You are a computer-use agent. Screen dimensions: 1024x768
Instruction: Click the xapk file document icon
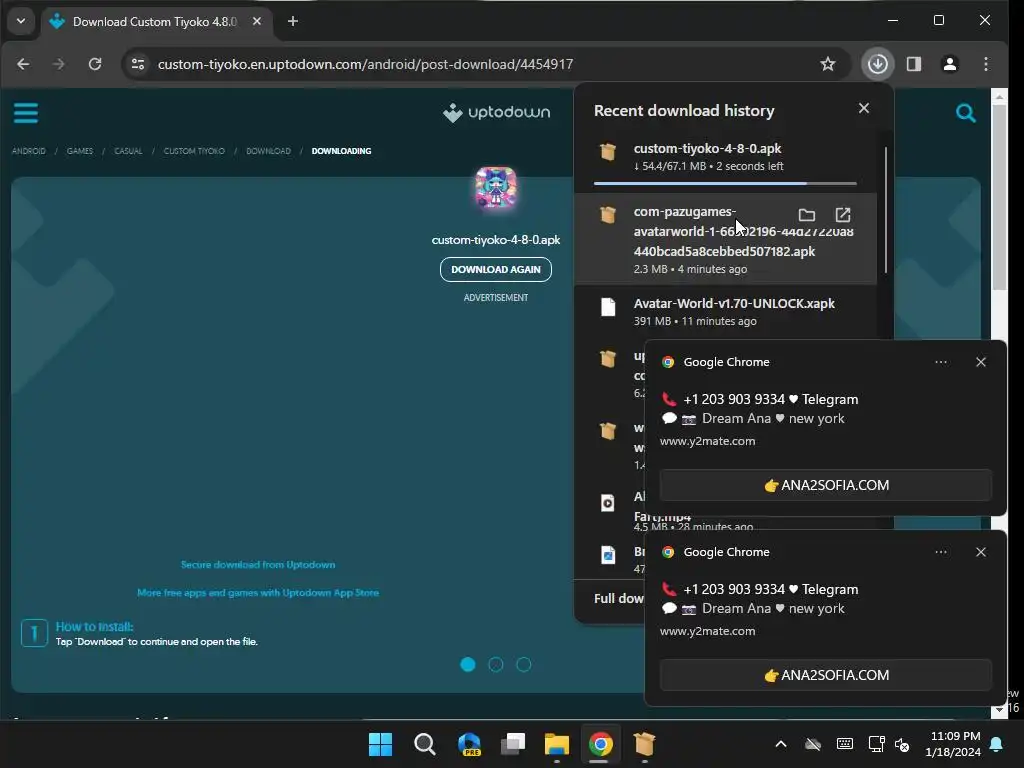[608, 307]
